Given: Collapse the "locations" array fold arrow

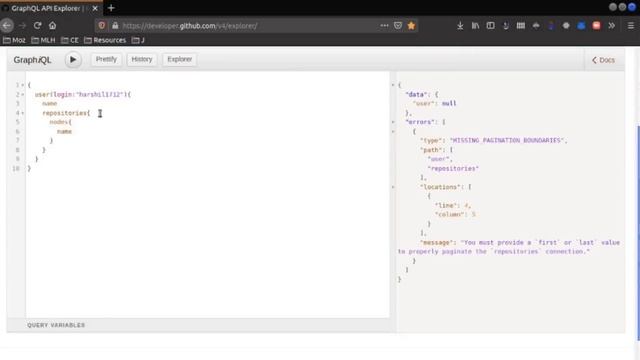Looking at the screenshot, I should pyautogui.click(x=393, y=187).
